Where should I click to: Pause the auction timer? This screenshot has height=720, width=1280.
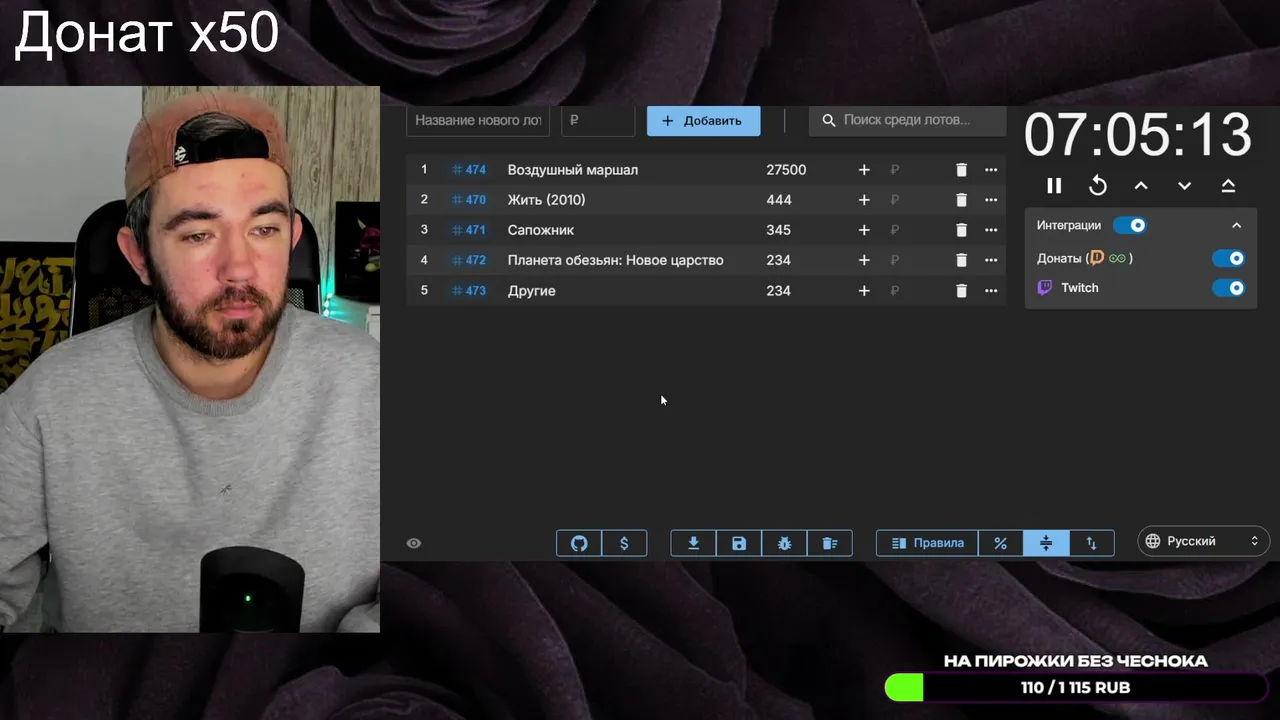pos(1054,186)
